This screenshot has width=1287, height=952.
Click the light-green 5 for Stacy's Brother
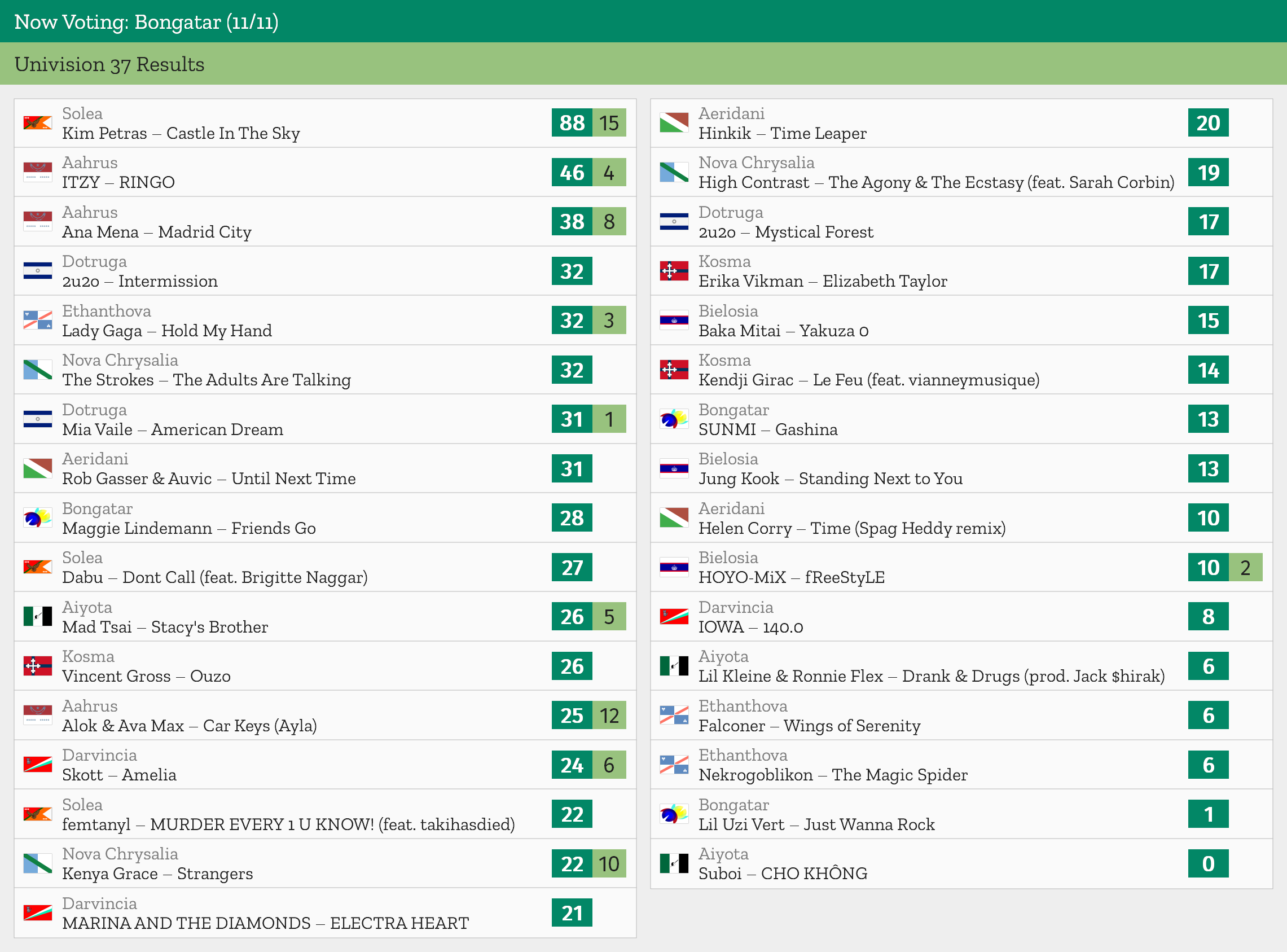click(609, 617)
